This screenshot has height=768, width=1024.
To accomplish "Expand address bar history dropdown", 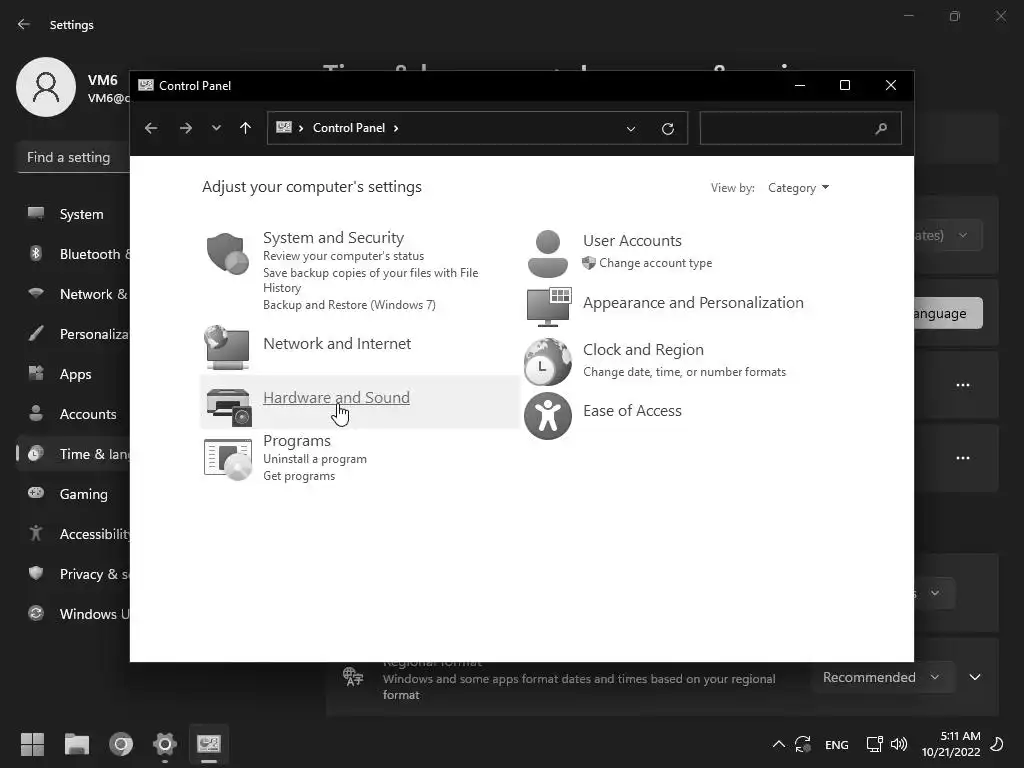I will click(631, 129).
